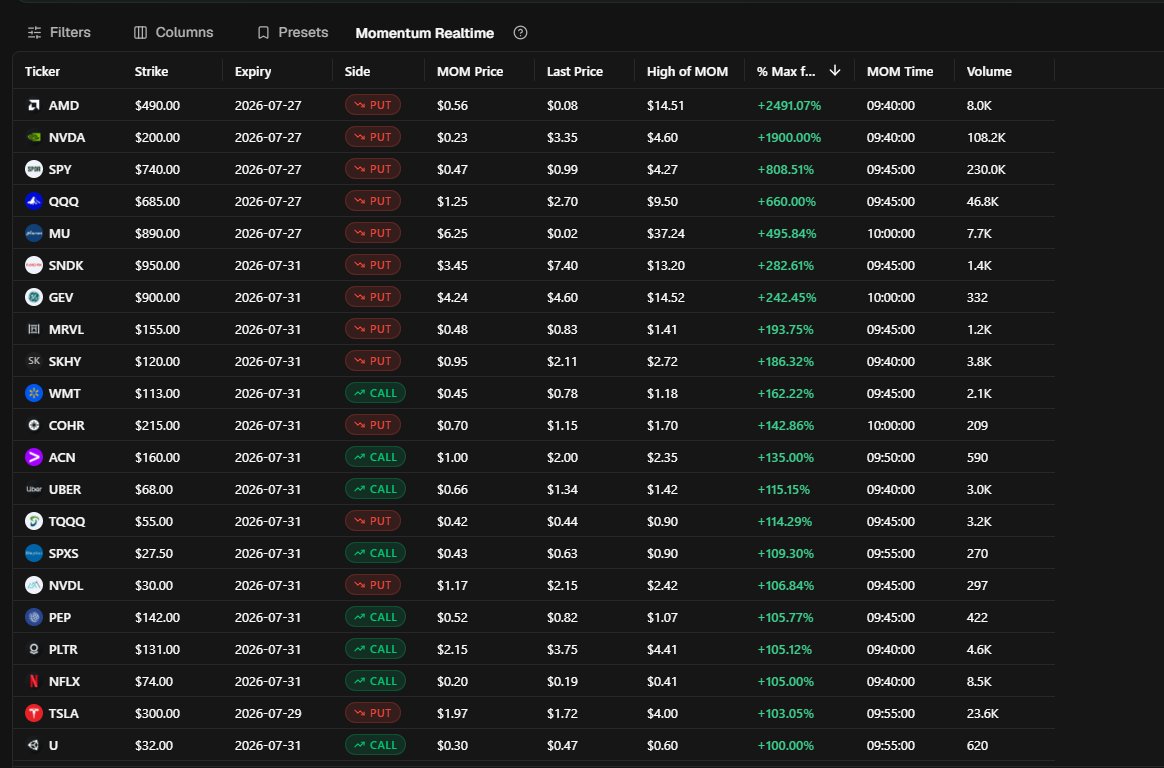Select the +1900.00% value in NVDA row

[x=788, y=137]
